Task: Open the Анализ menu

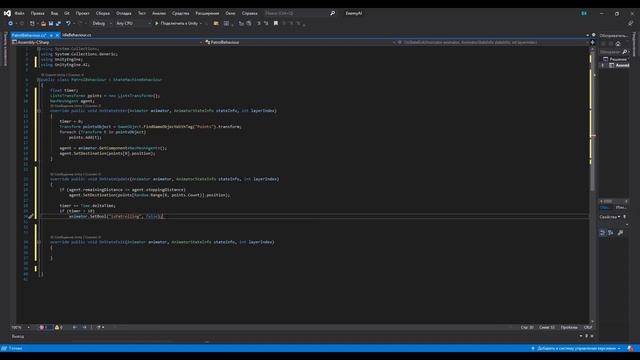Action: [159, 13]
